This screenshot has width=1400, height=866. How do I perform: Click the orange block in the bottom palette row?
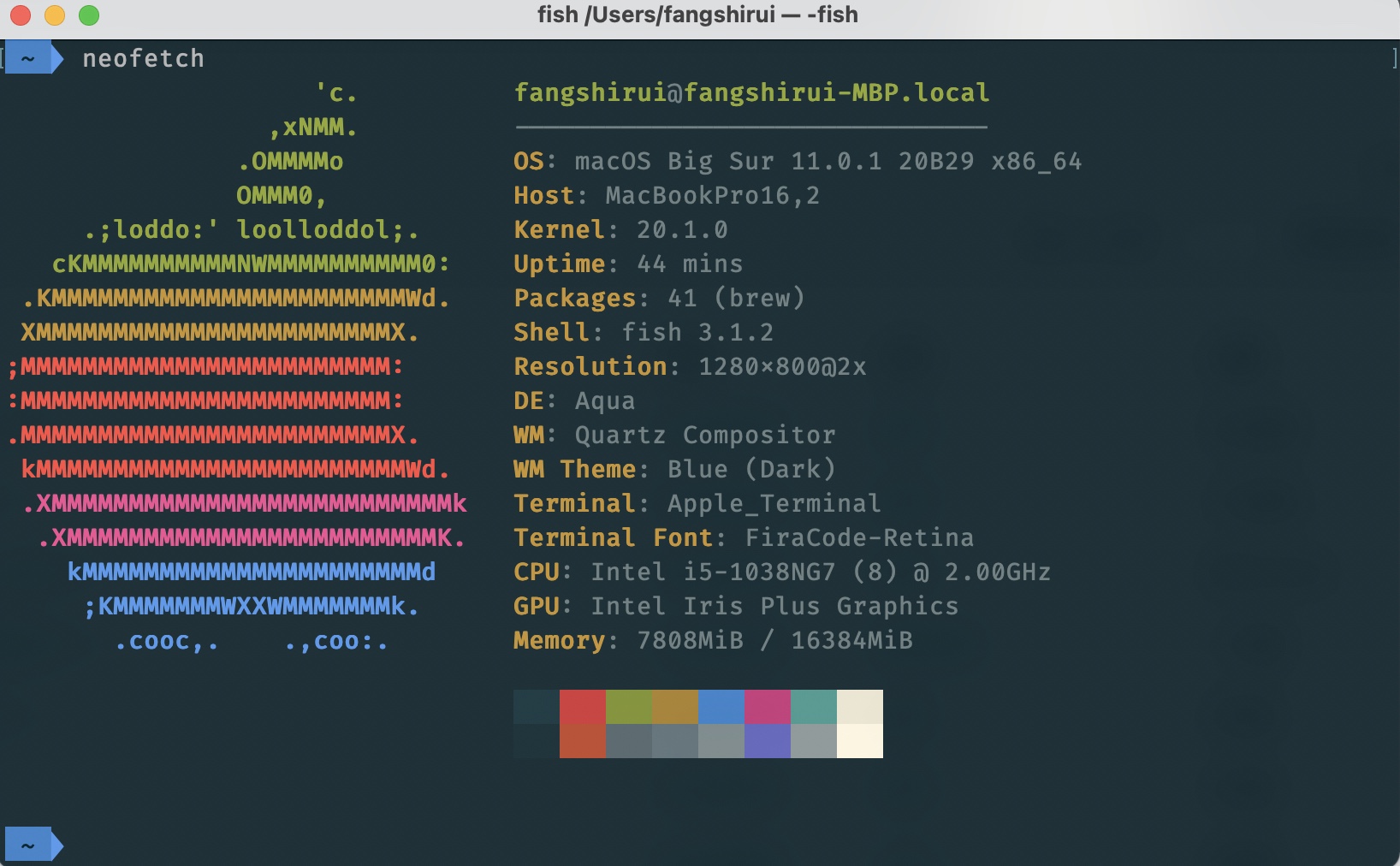pos(583,741)
